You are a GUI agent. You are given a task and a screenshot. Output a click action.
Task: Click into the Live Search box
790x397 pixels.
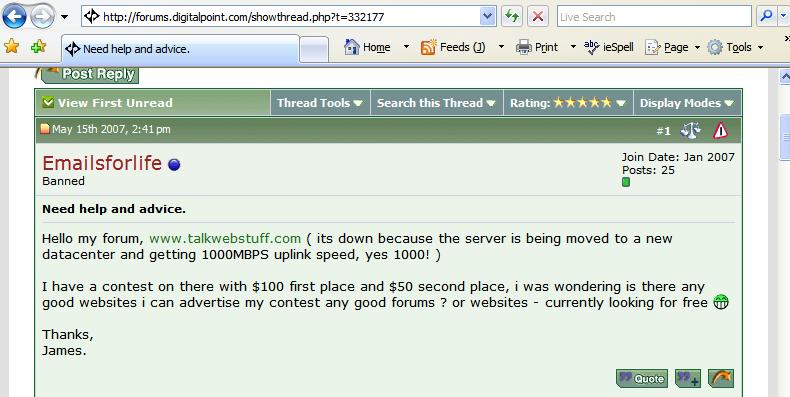654,17
